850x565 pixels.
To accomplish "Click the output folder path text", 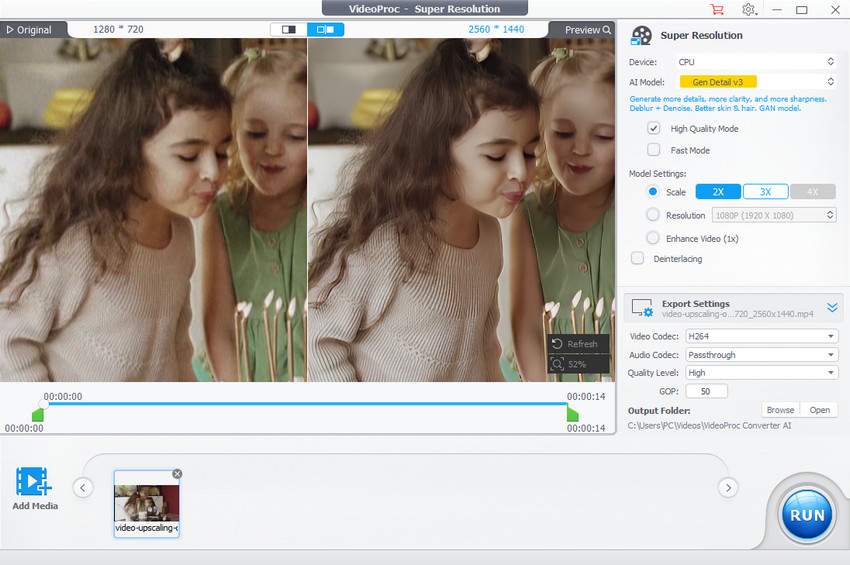I will (x=709, y=426).
